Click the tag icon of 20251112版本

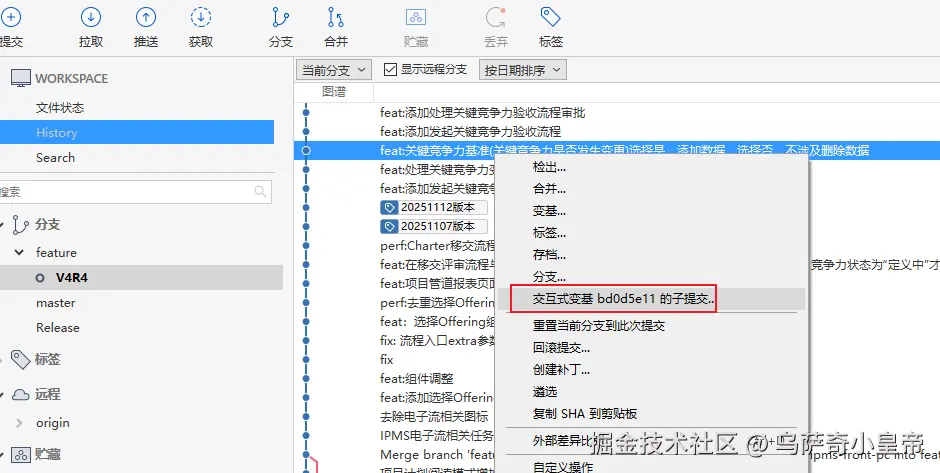tap(390, 208)
